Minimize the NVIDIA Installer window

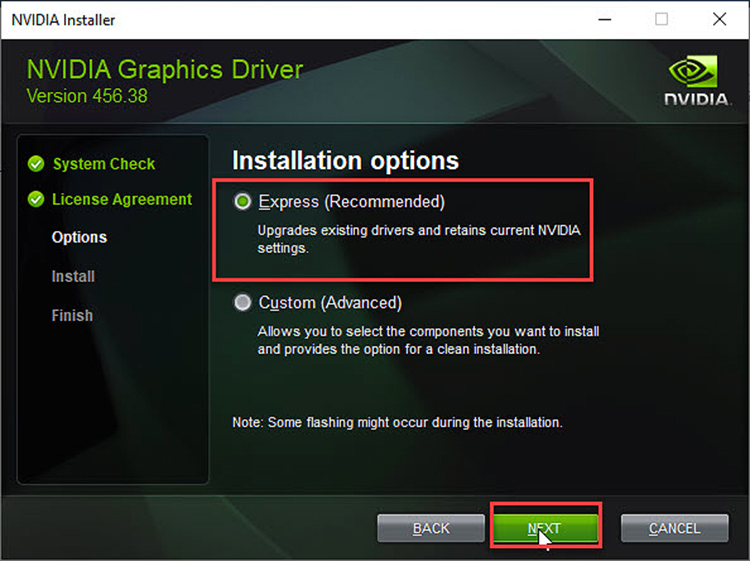point(605,20)
